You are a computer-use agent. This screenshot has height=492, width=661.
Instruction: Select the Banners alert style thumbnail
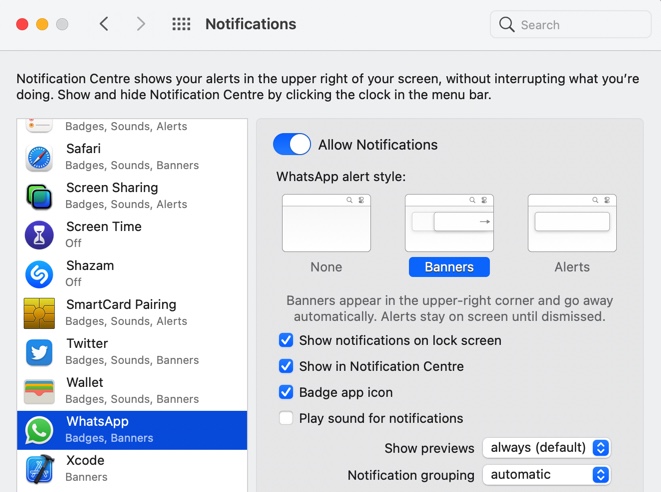pyautogui.click(x=449, y=223)
